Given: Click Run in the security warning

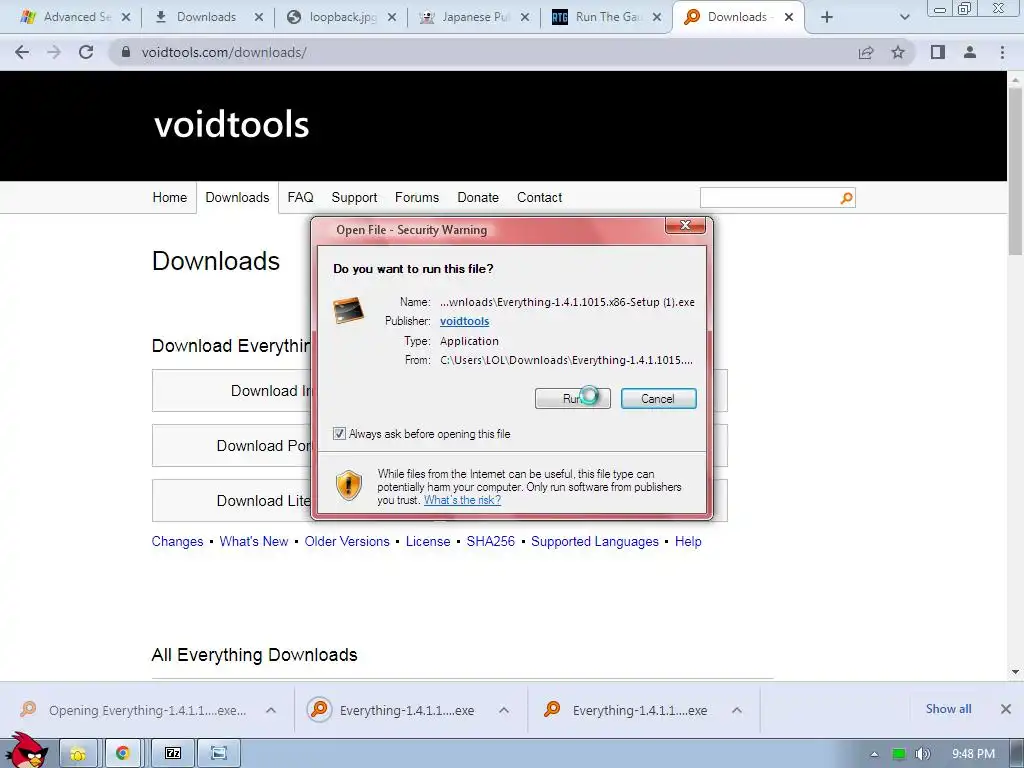Looking at the screenshot, I should [x=573, y=398].
